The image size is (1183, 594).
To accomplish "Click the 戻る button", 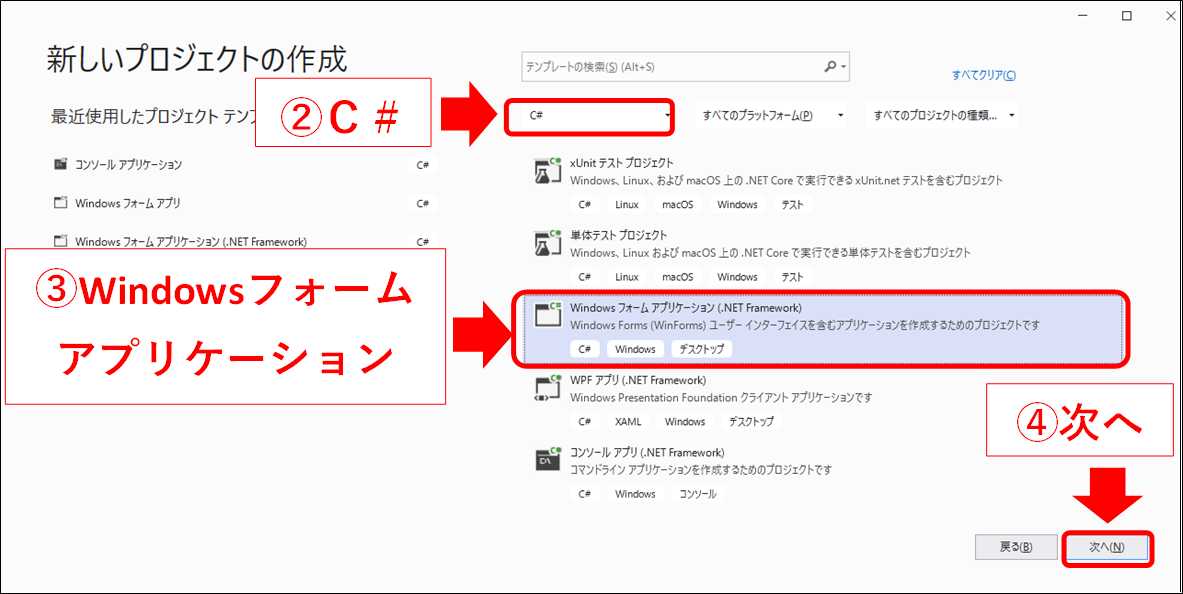I will coord(1016,547).
